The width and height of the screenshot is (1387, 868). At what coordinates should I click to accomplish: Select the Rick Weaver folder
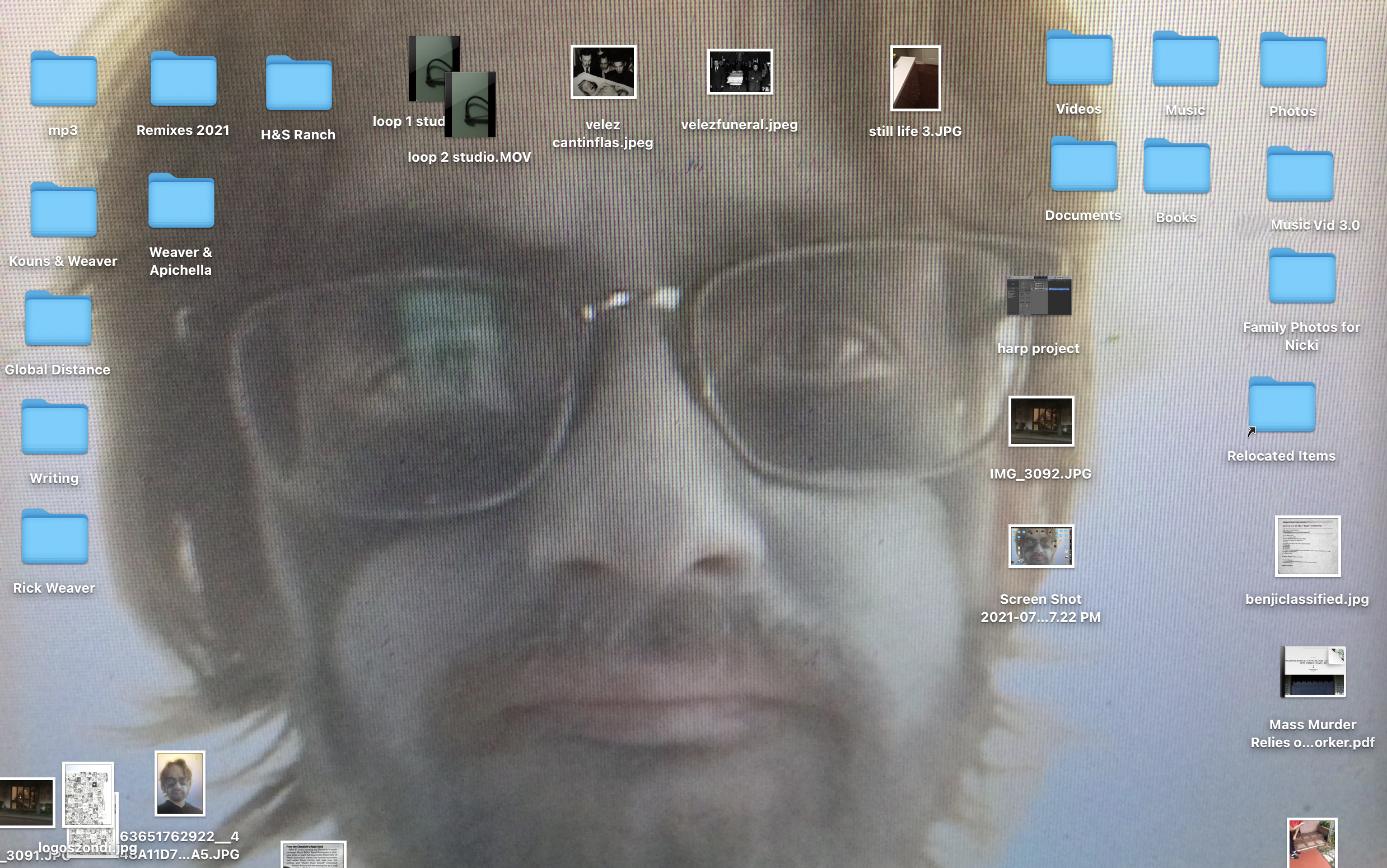pos(54,537)
